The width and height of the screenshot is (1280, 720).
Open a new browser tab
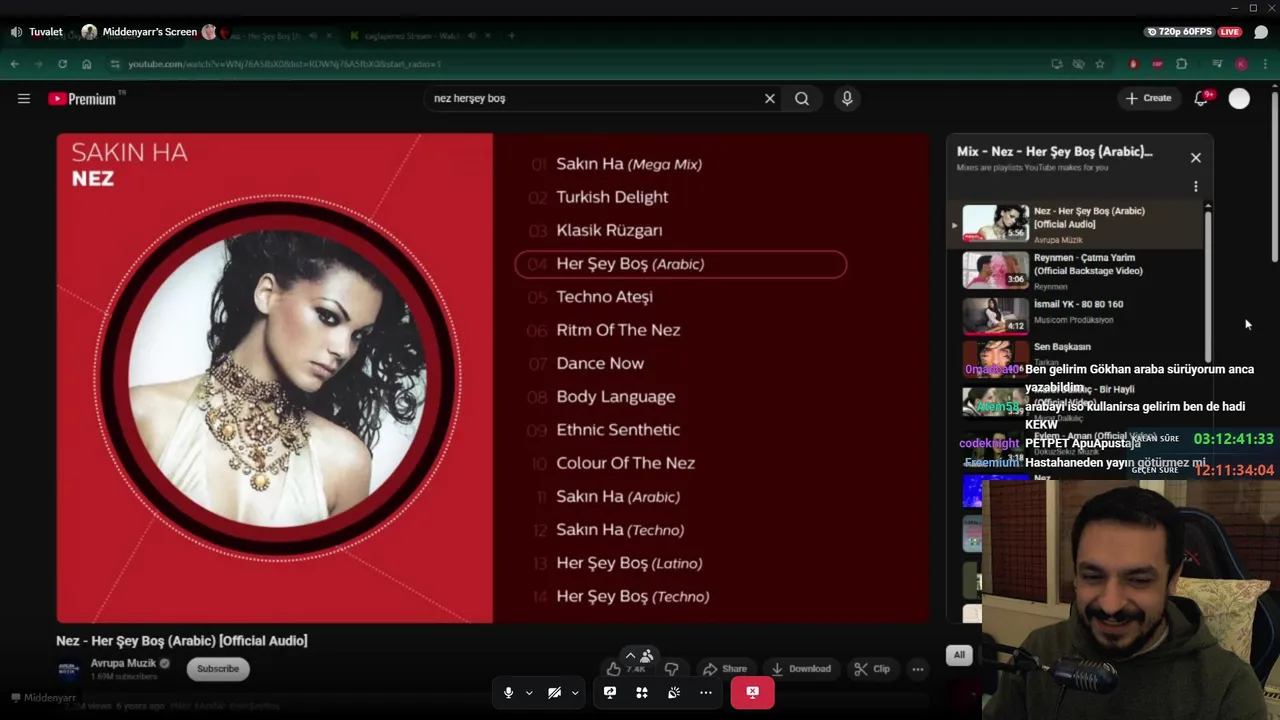[x=511, y=36]
